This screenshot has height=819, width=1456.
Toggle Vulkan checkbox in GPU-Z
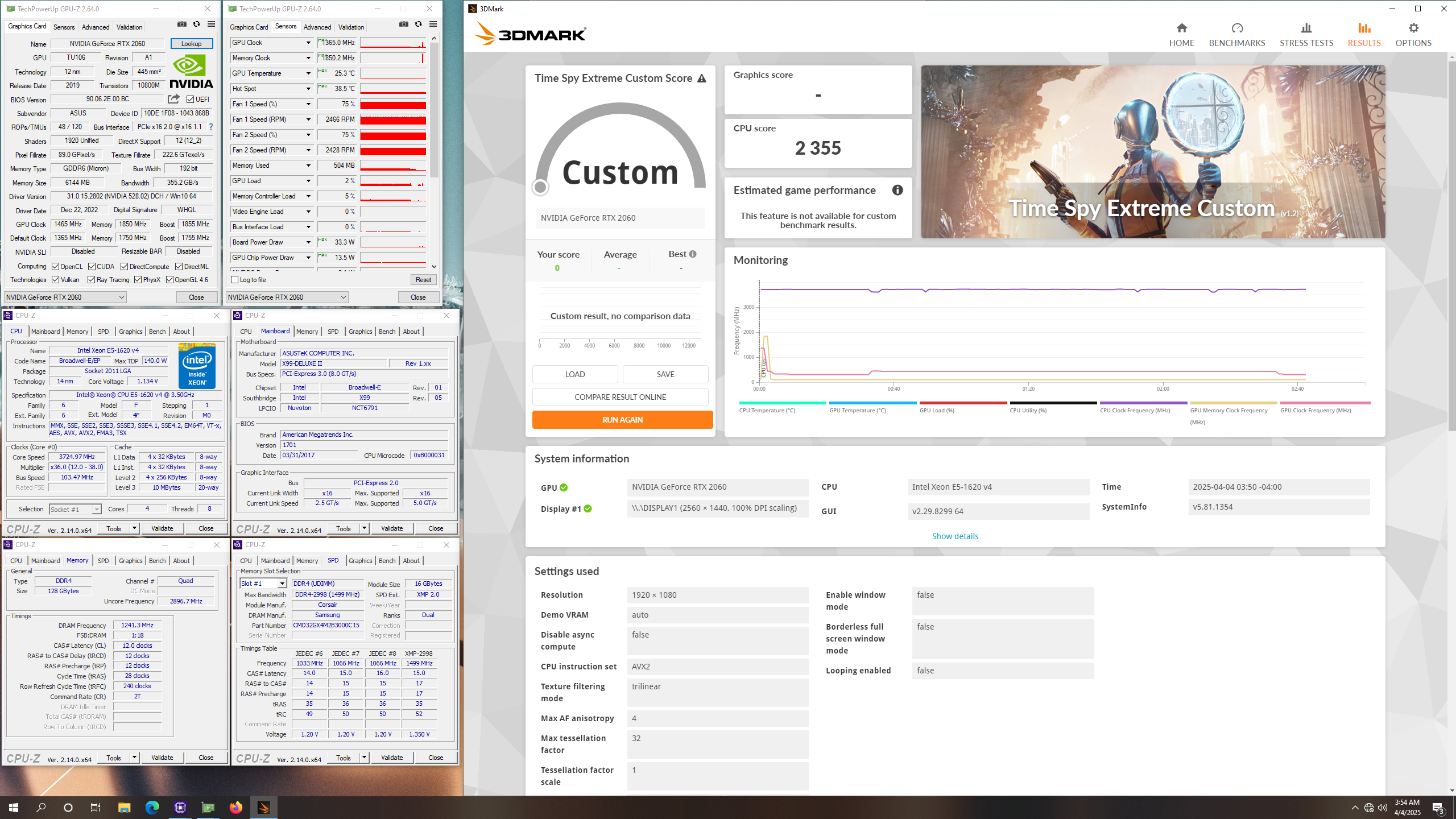pyautogui.click(x=55, y=280)
